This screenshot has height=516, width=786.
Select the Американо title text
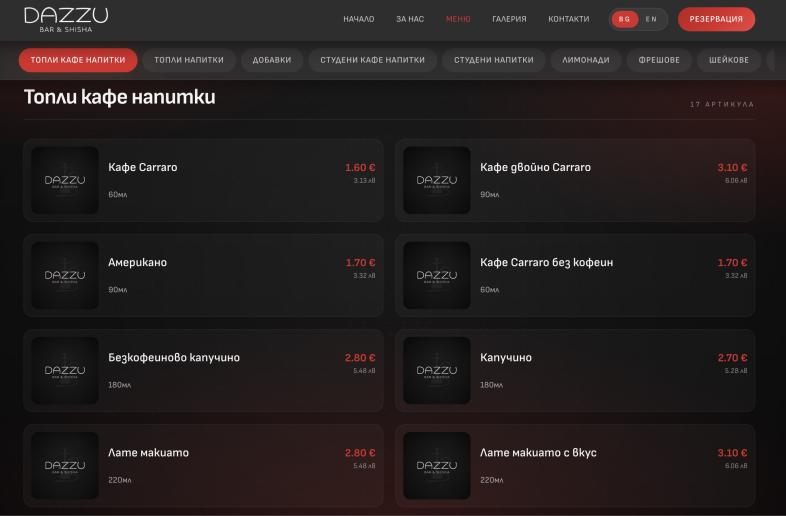pos(137,262)
